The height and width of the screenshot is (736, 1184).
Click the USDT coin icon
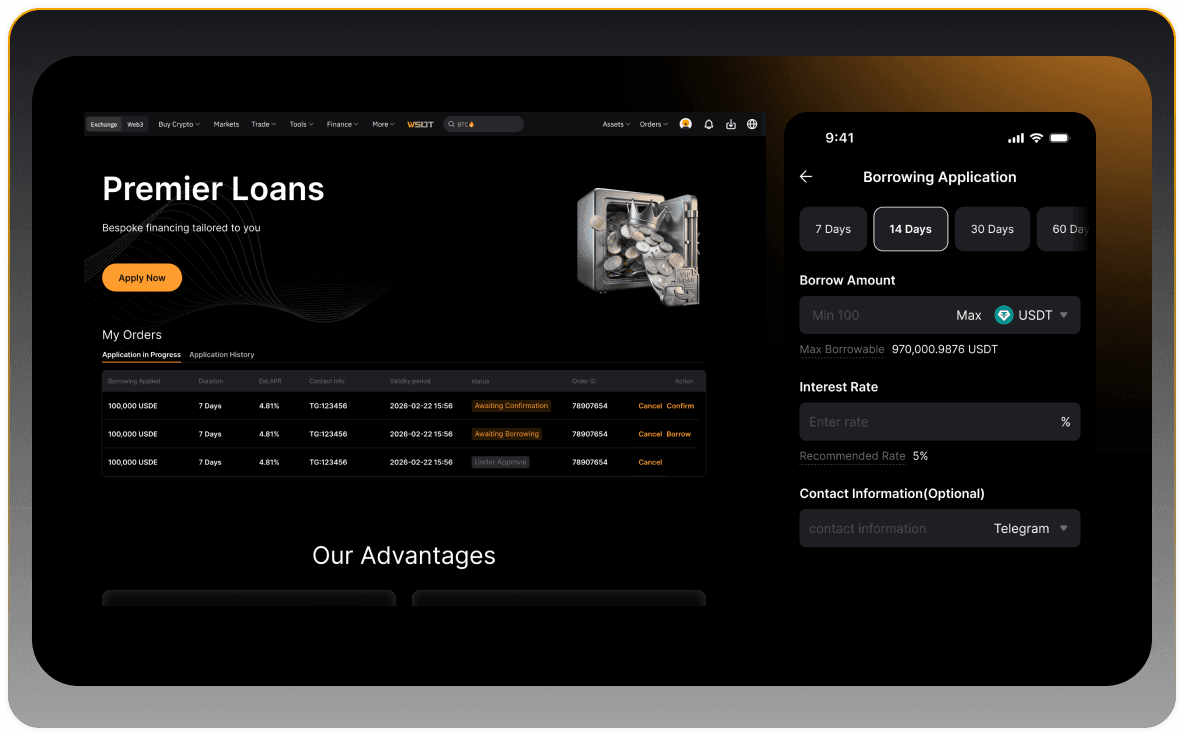point(1004,315)
